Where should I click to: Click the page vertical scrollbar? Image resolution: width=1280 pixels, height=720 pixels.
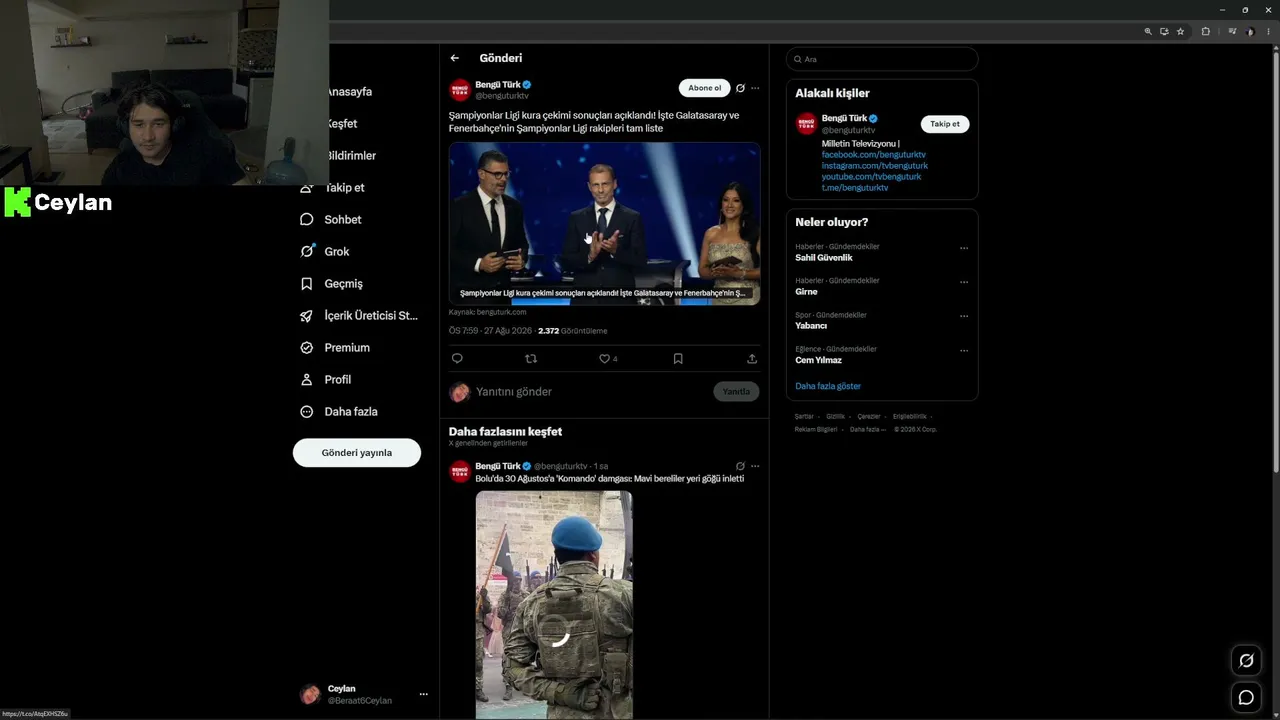[x=1275, y=260]
